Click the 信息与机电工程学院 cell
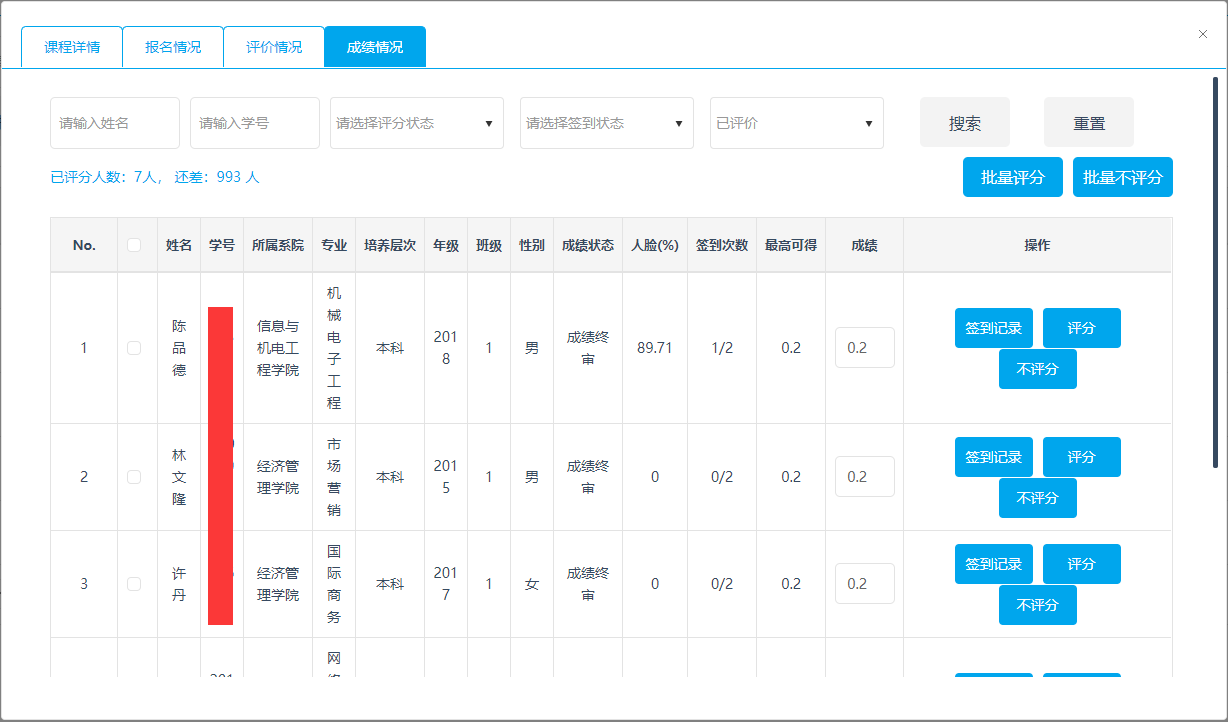Image resolution: width=1228 pixels, height=722 pixels. 278,348
